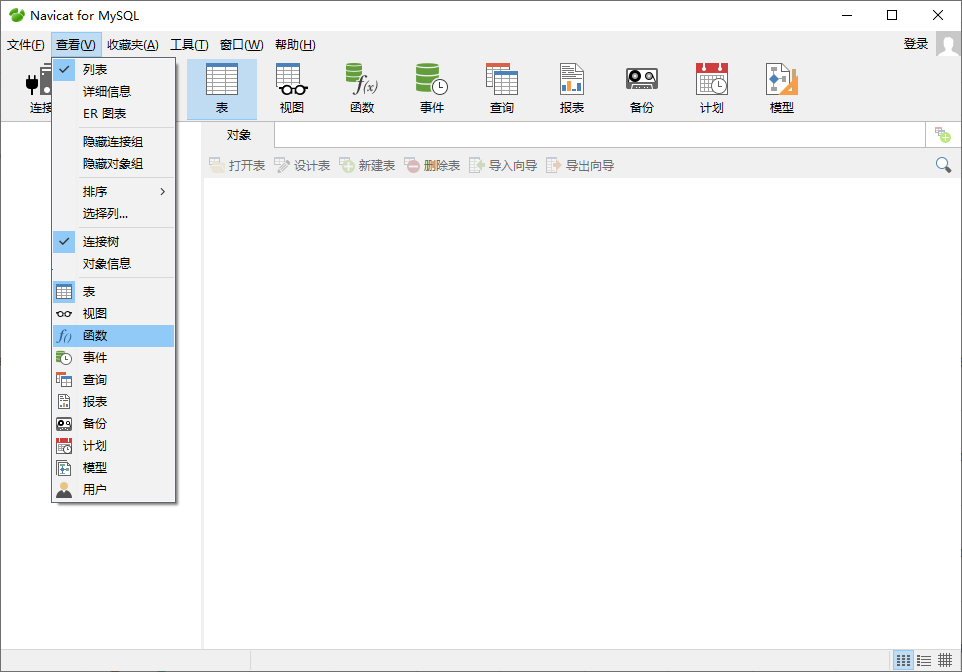
Task: Switch to detail view icon in status bar
Action: (x=924, y=660)
